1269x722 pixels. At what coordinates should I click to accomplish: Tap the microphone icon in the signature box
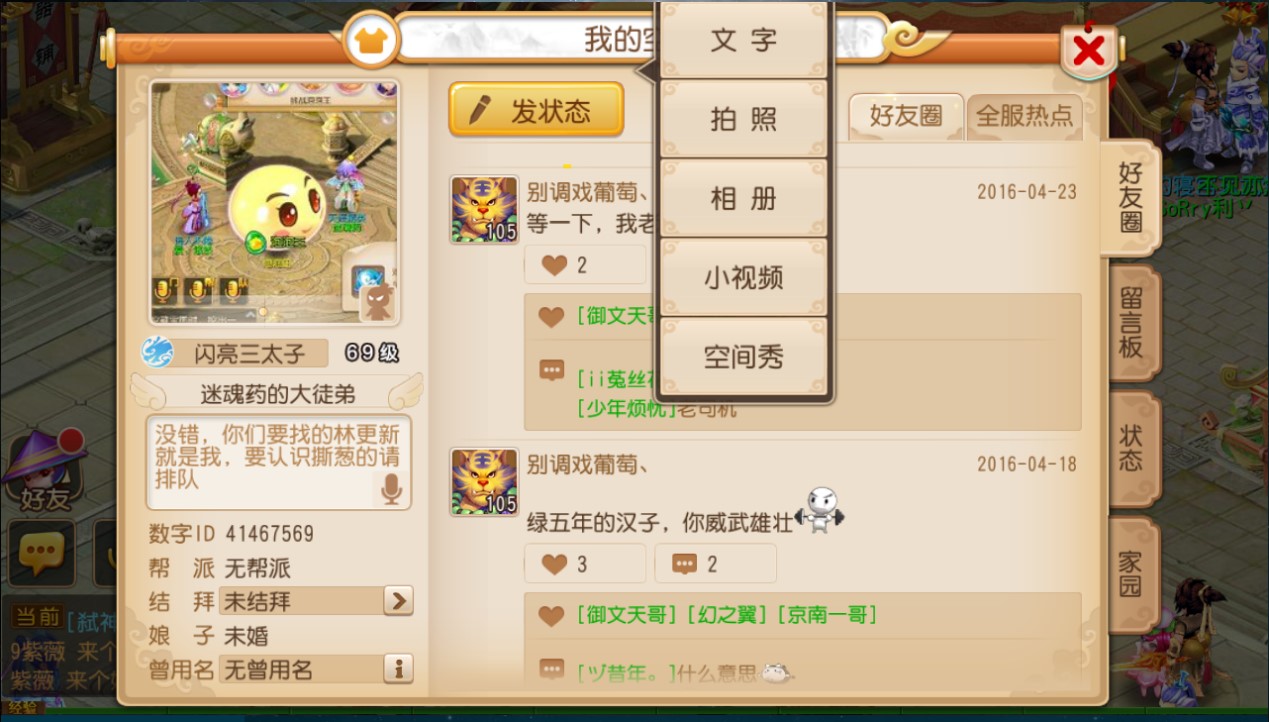click(x=391, y=489)
